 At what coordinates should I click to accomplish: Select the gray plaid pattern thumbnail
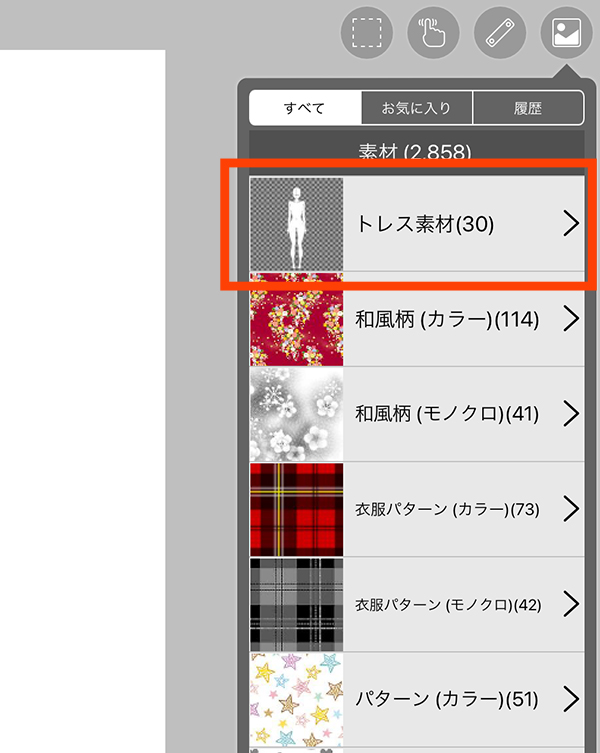point(297,605)
